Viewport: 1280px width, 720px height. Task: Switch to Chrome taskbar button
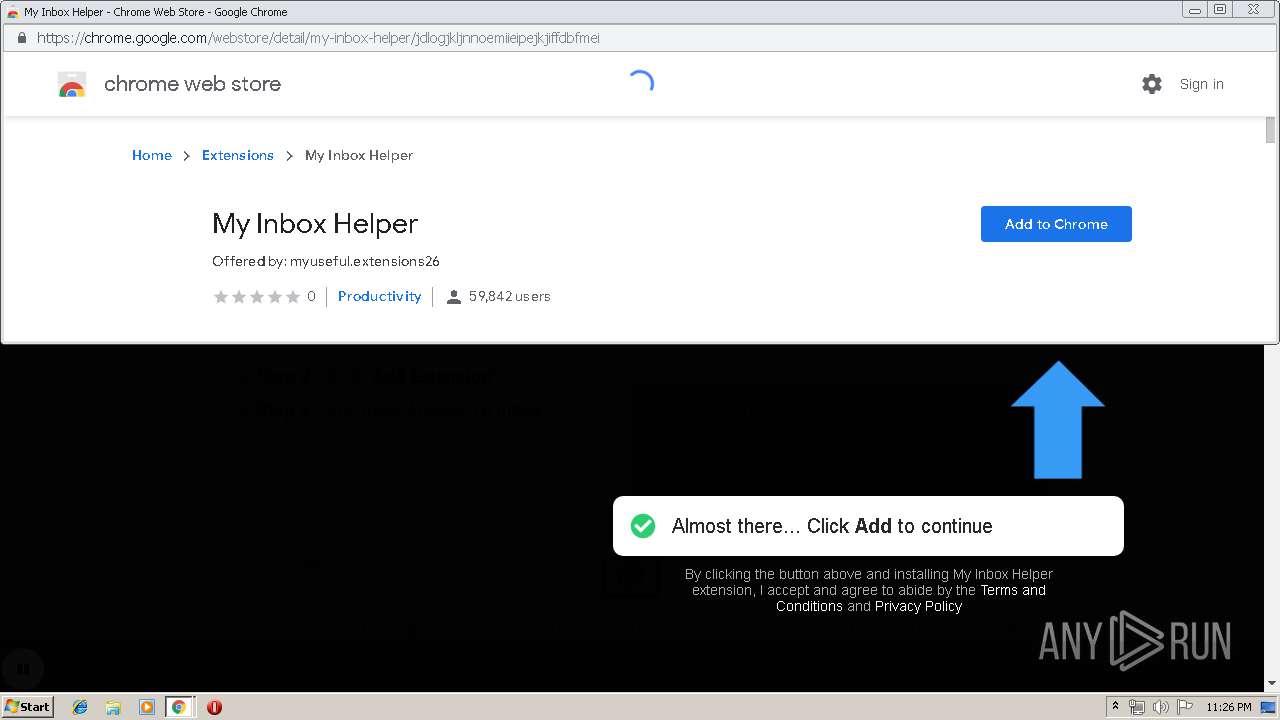(x=179, y=707)
